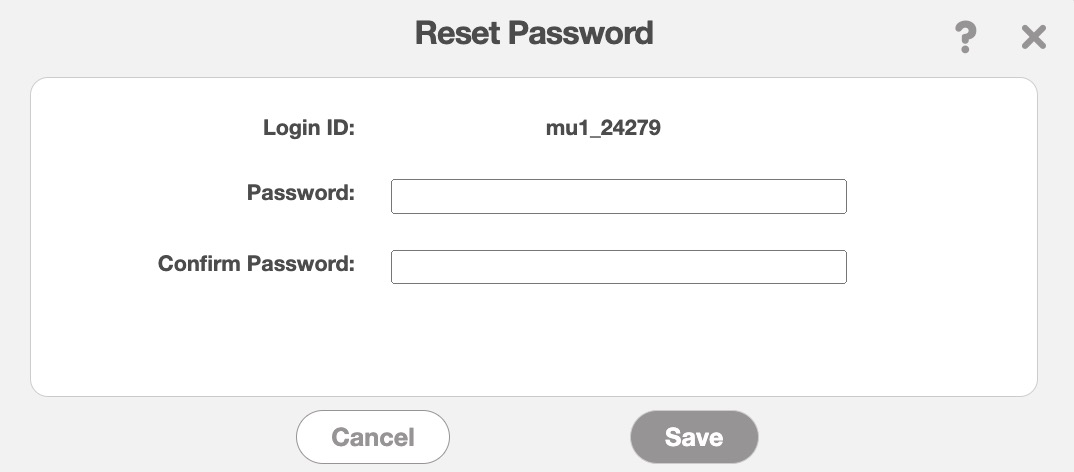Close the Reset Password dialog
This screenshot has height=472, width=1074.
[x=1033, y=38]
